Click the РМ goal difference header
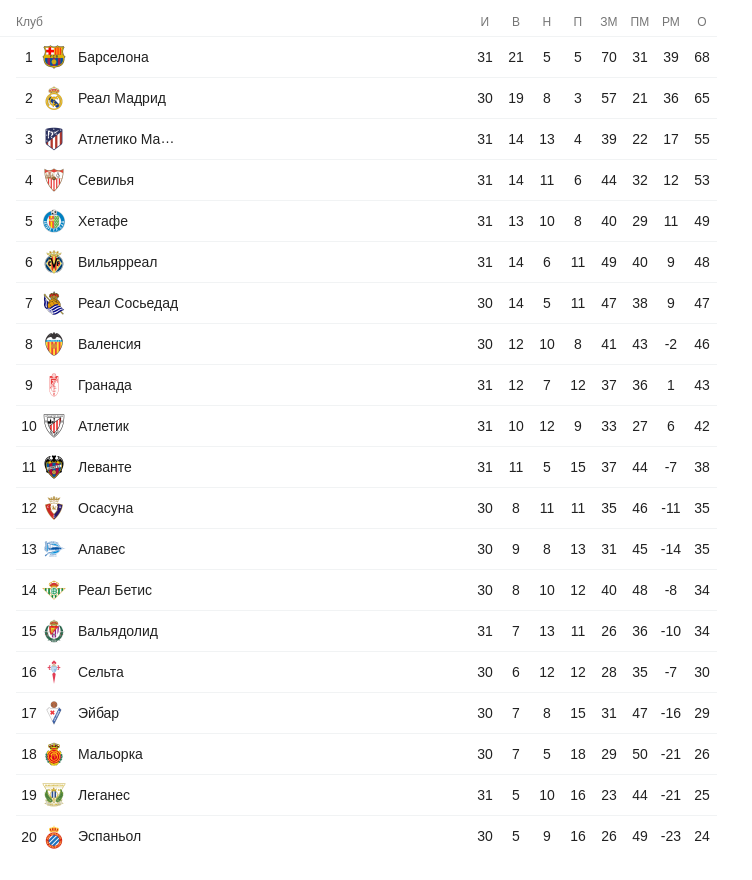The image size is (752, 880). click(671, 22)
